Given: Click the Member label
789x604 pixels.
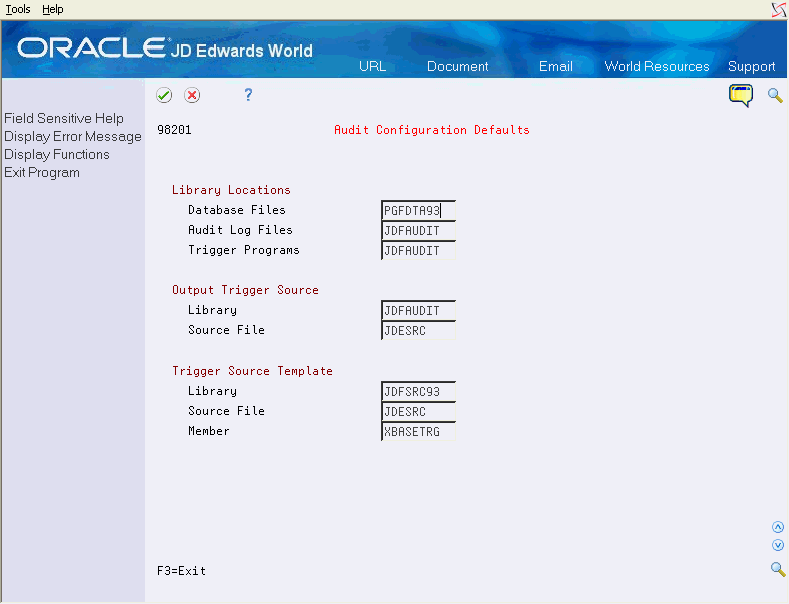Looking at the screenshot, I should 209,431.
